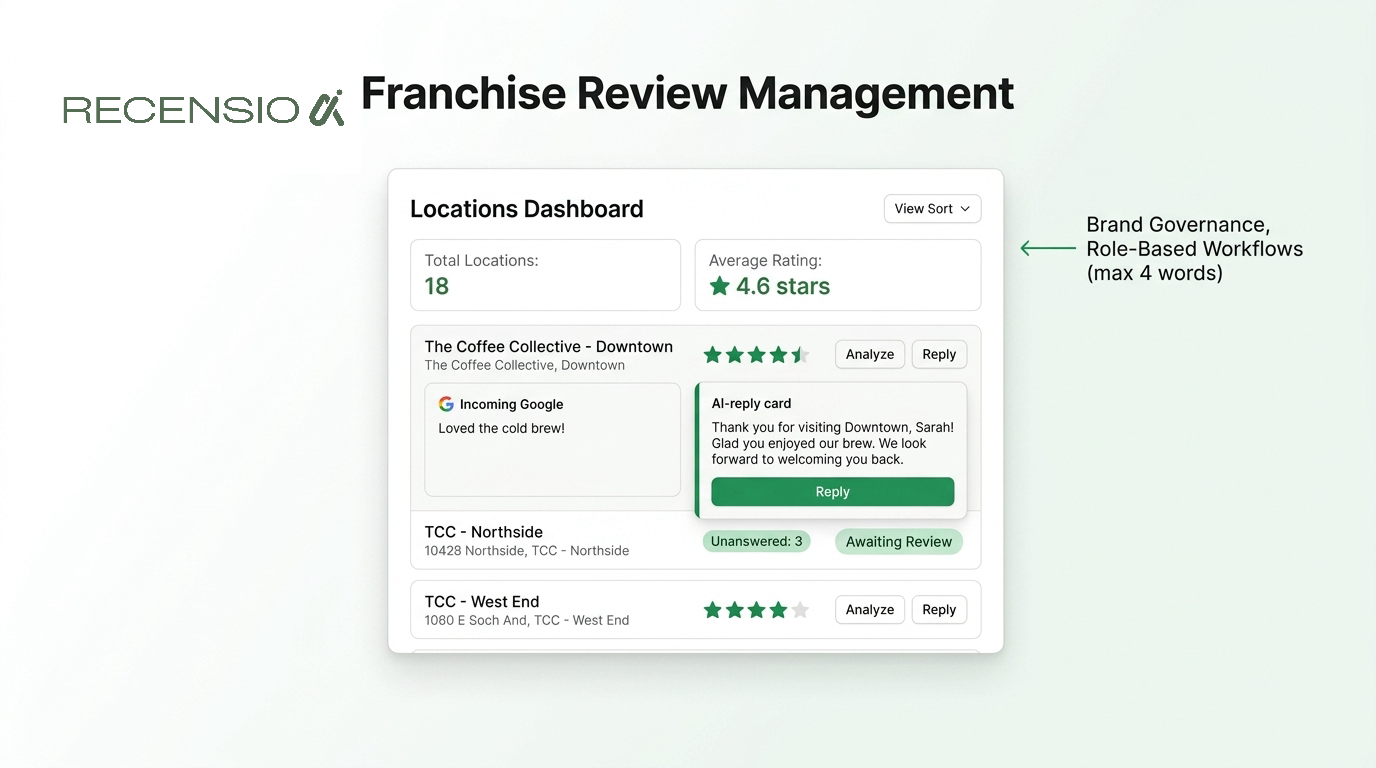Send the AI reply with green Reply button
Screen dimensions: 1376x768
(x=833, y=492)
